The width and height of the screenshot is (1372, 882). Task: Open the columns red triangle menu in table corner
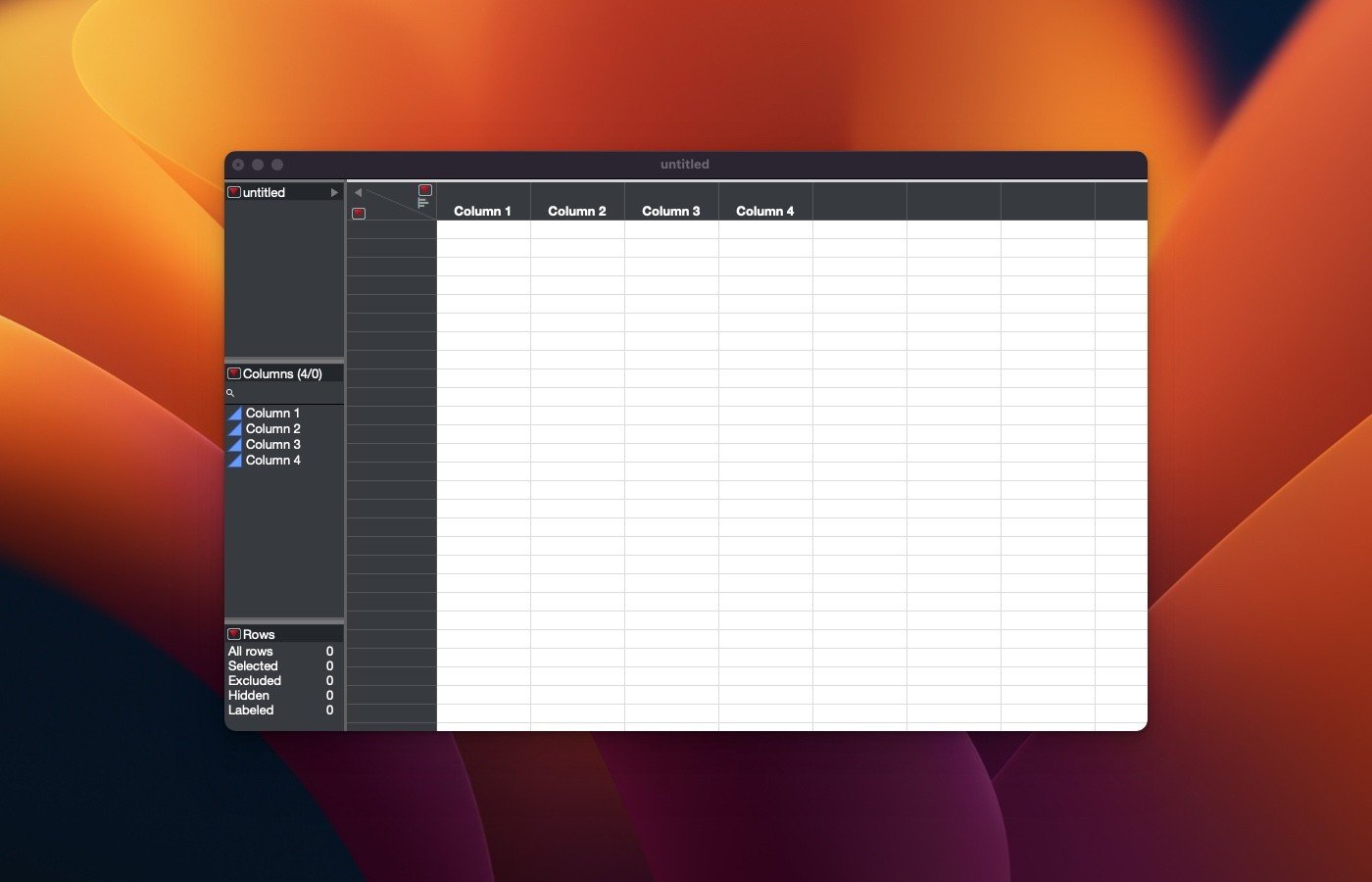coord(425,190)
